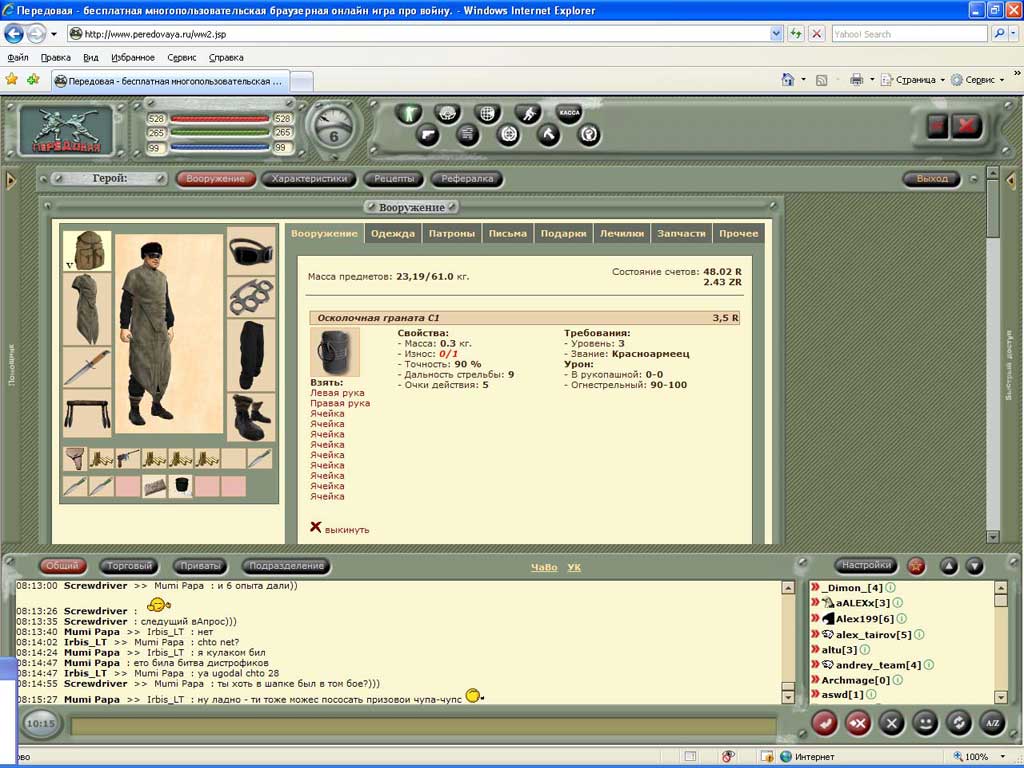Open the Файл menu

[x=18, y=57]
